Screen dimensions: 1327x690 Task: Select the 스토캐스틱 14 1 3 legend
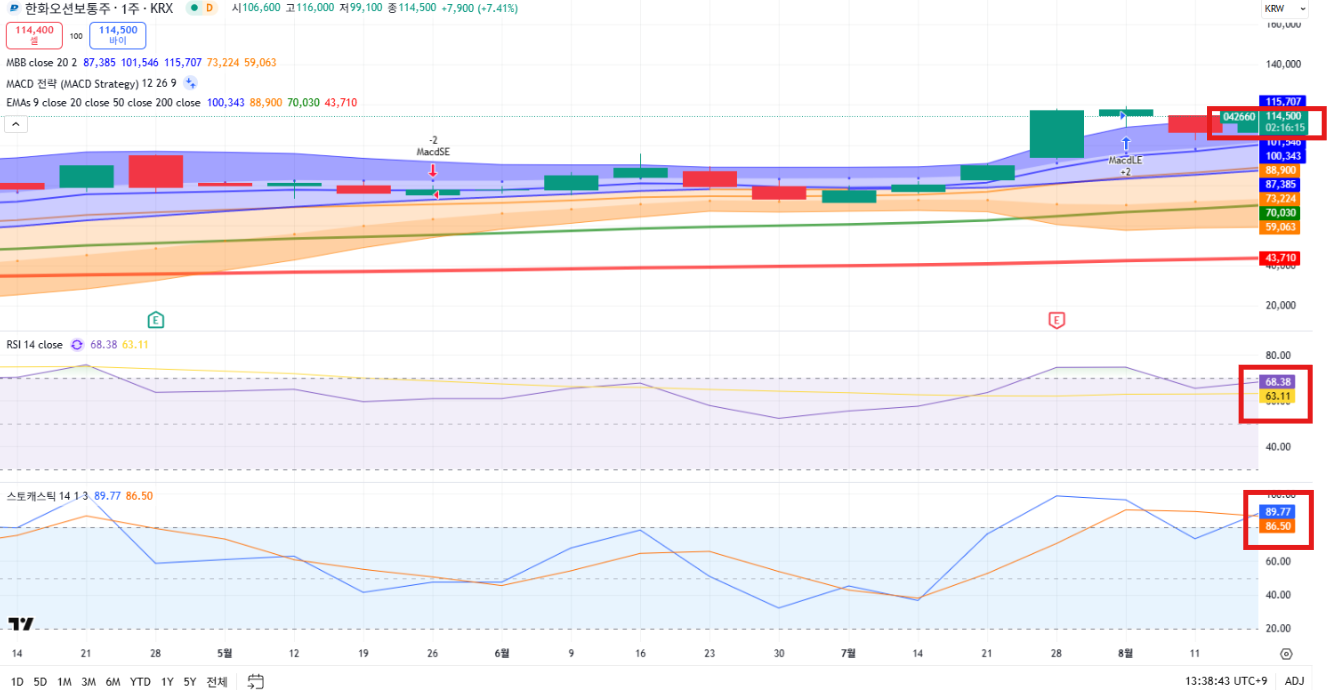click(x=47, y=495)
